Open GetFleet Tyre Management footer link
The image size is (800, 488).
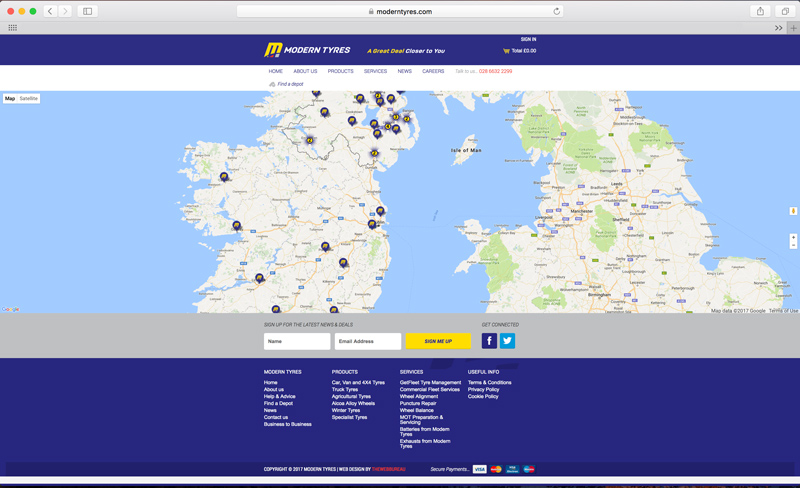click(x=430, y=382)
